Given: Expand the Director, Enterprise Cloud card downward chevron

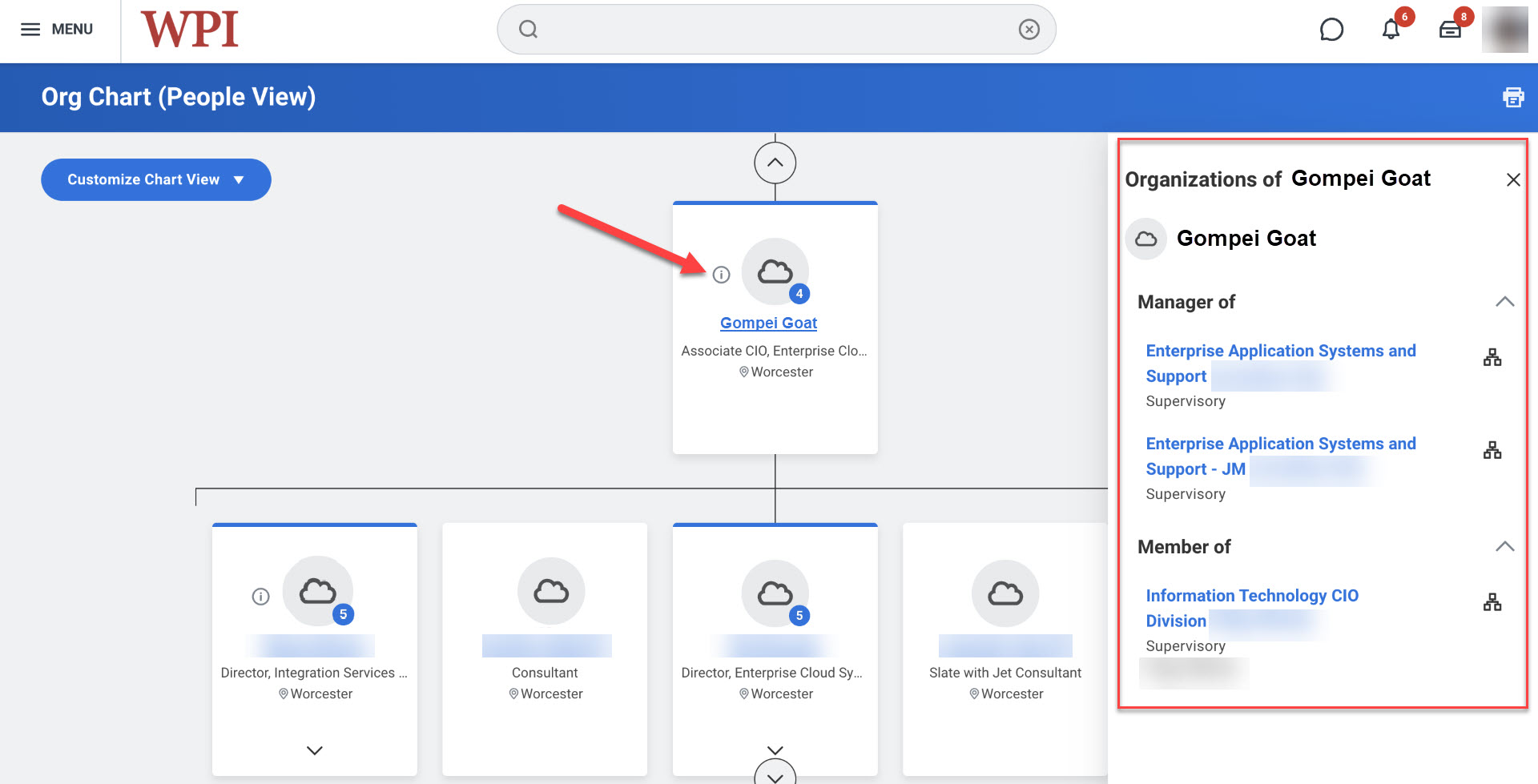Looking at the screenshot, I should [774, 750].
